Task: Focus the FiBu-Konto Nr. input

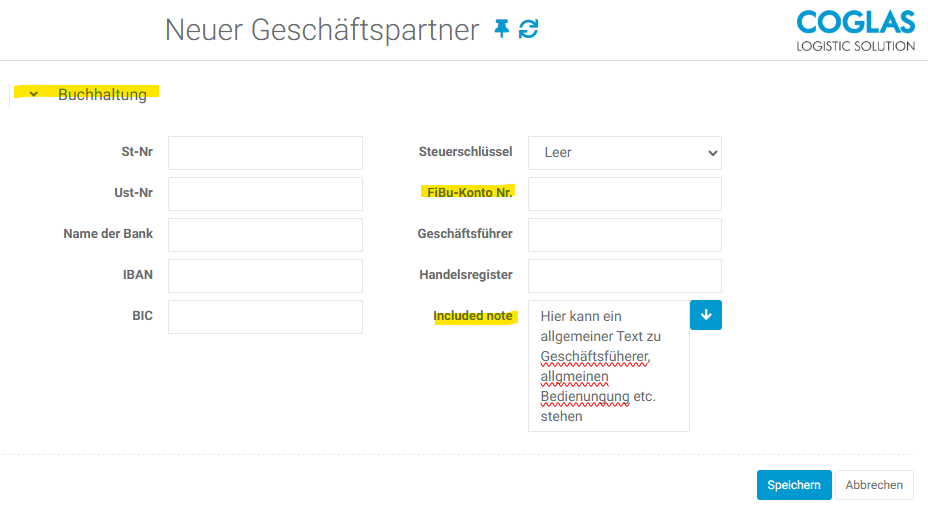Action: click(624, 193)
